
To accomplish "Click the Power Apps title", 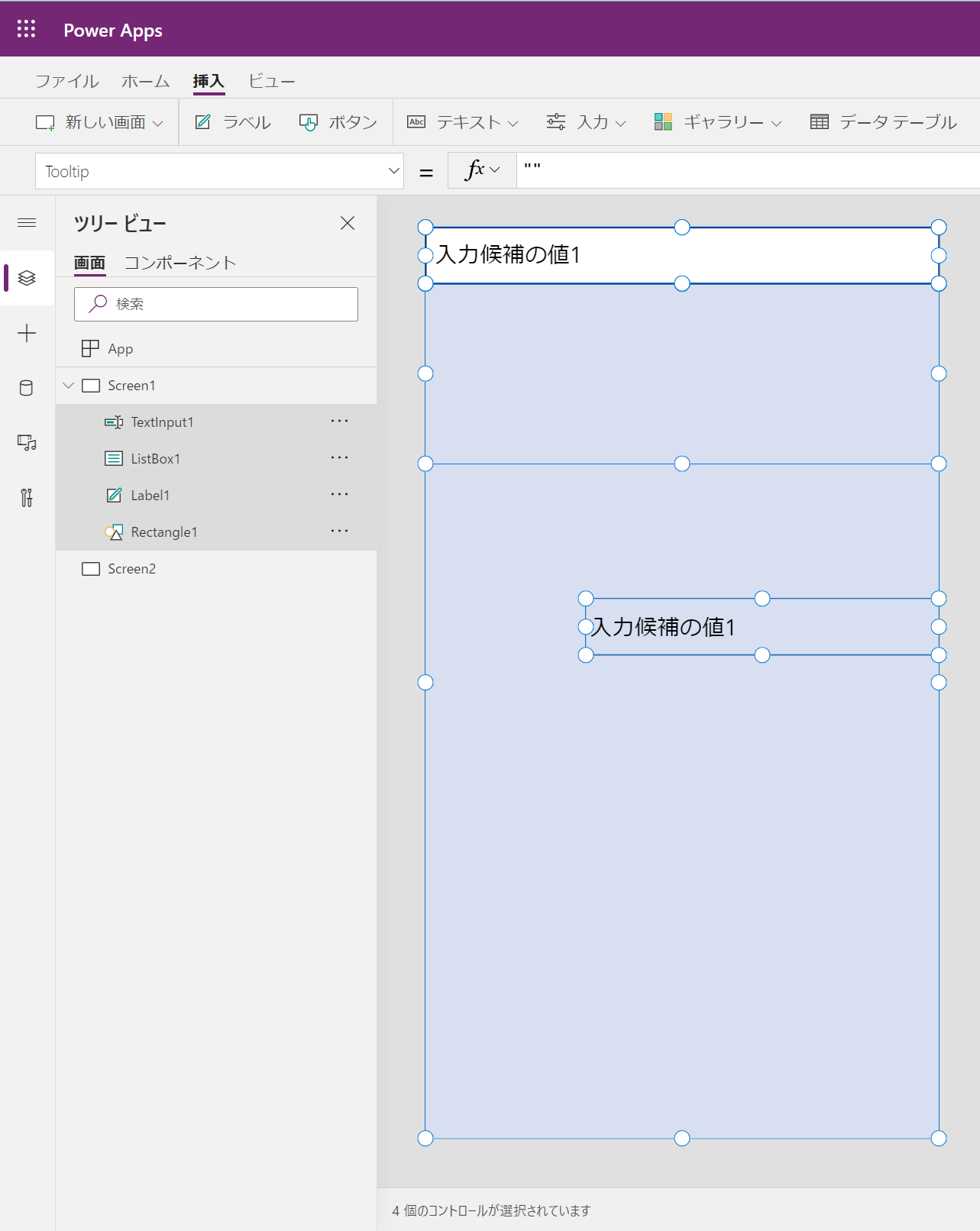I will [113, 31].
